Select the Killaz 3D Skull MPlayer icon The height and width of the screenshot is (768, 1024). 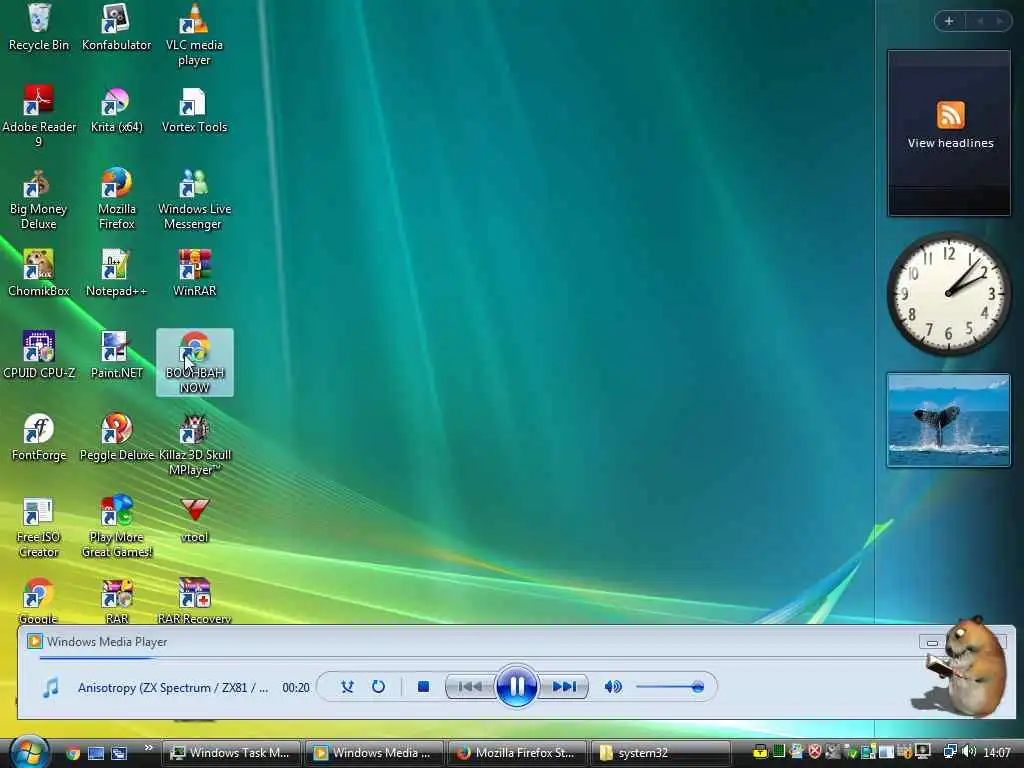[194, 444]
